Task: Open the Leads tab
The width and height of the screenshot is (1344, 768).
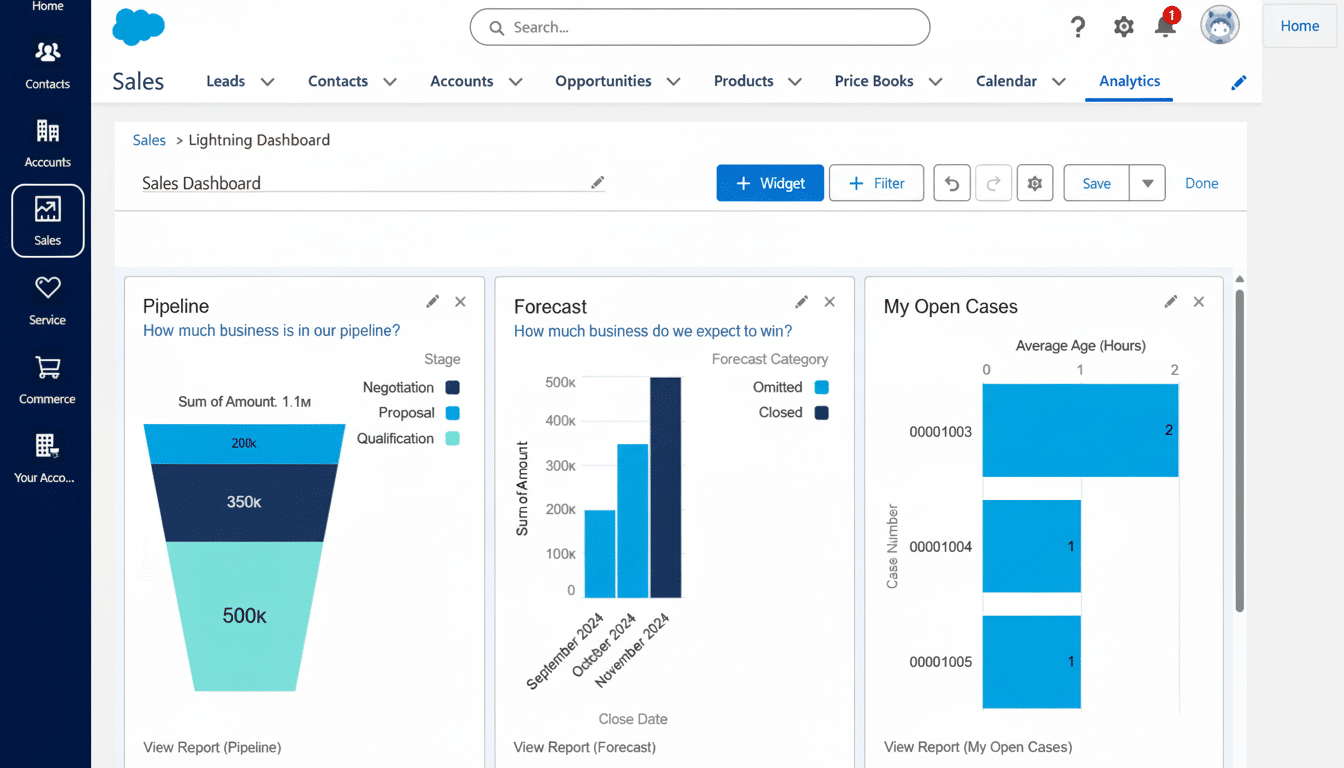Action: [x=225, y=81]
